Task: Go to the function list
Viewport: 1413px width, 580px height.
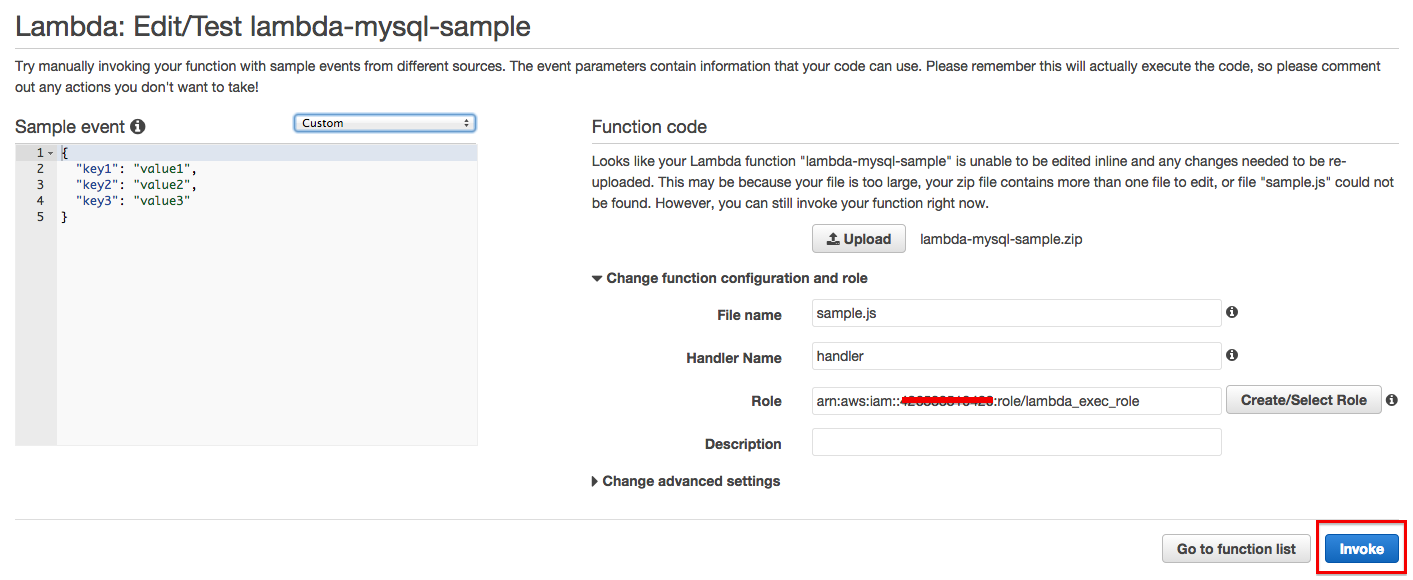Action: (1236, 548)
